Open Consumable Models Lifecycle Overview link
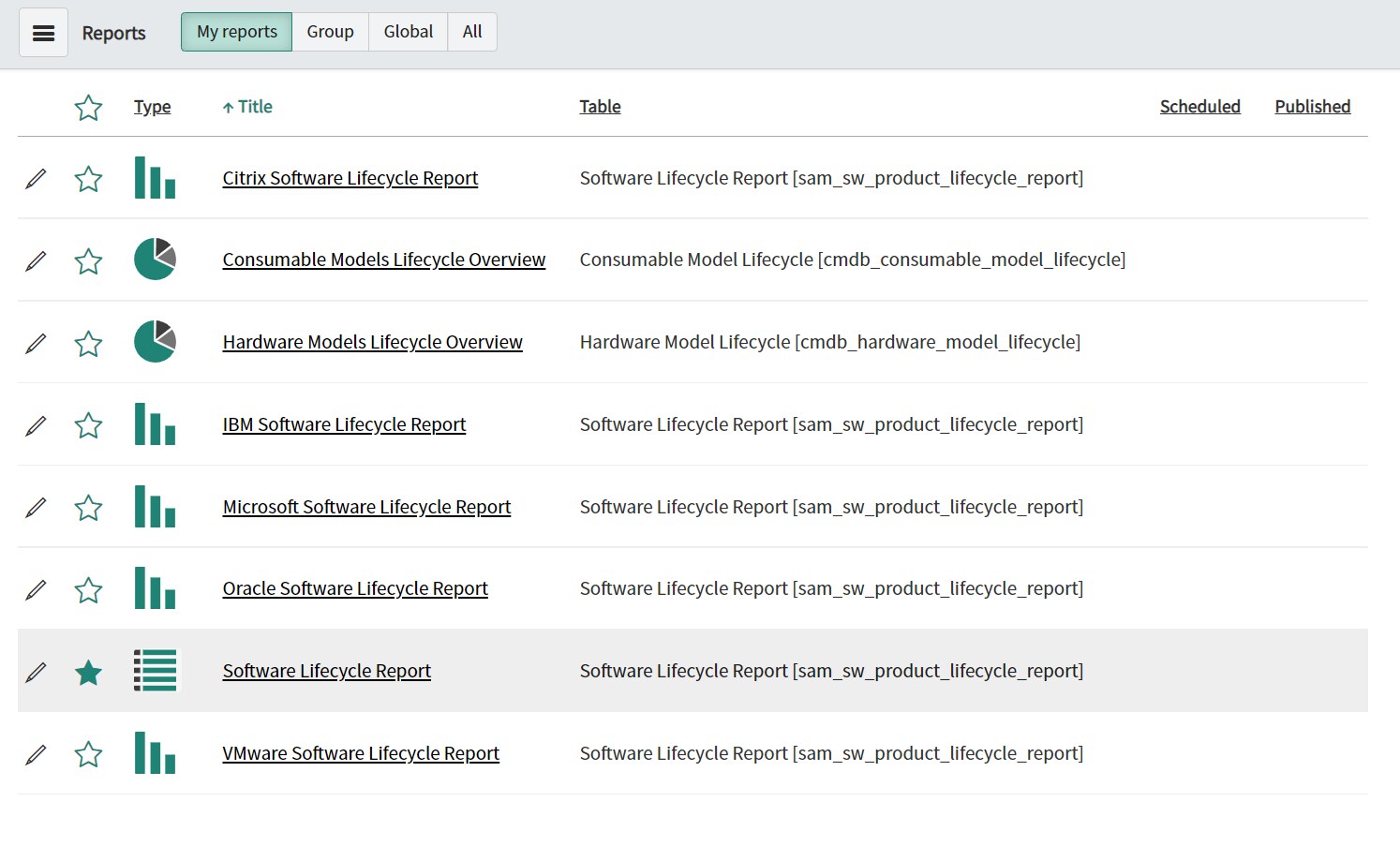Viewport: 1400px width, 846px height. pos(383,260)
